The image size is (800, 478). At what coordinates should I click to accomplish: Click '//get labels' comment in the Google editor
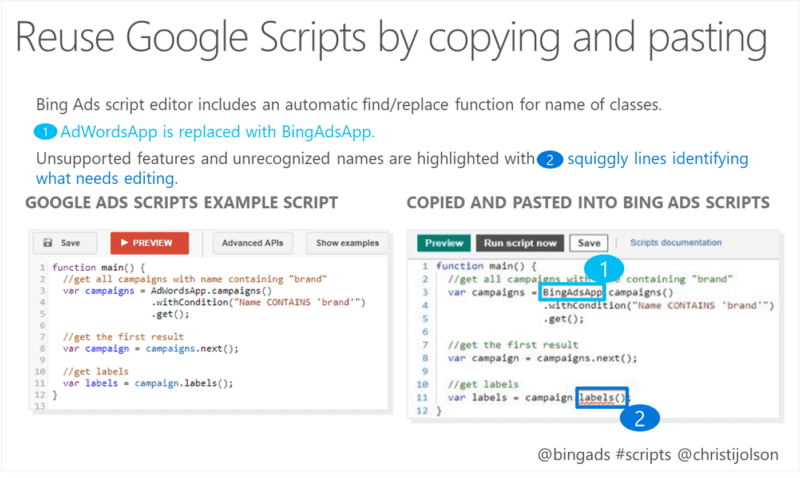tap(95, 371)
